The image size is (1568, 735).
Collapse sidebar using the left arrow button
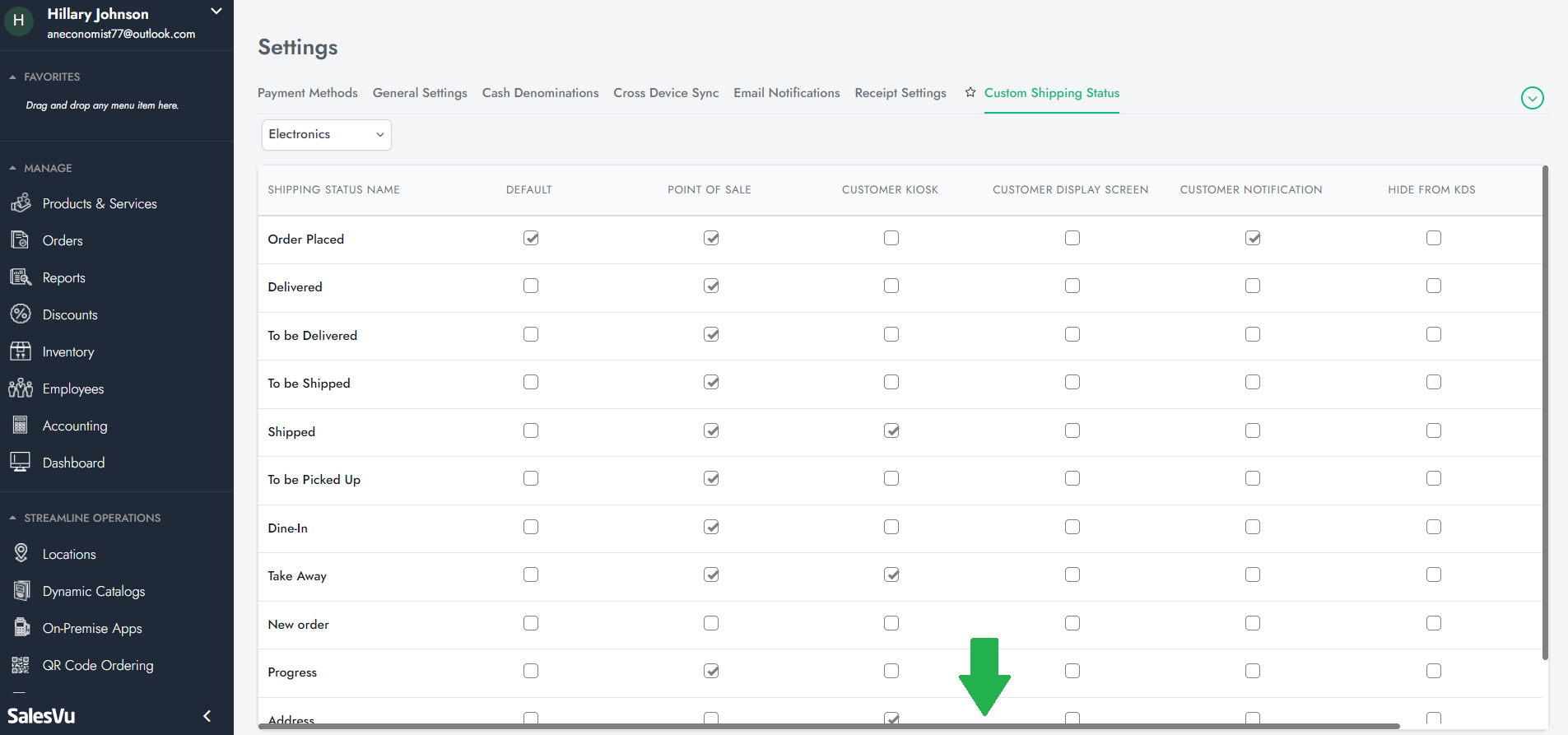pyautogui.click(x=207, y=716)
